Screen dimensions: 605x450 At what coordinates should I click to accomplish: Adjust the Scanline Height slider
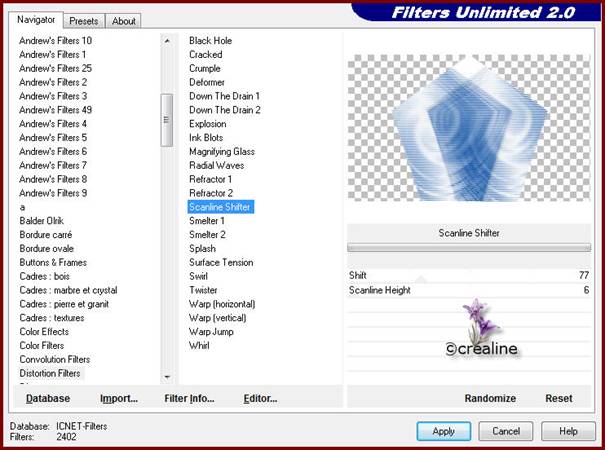coord(468,290)
